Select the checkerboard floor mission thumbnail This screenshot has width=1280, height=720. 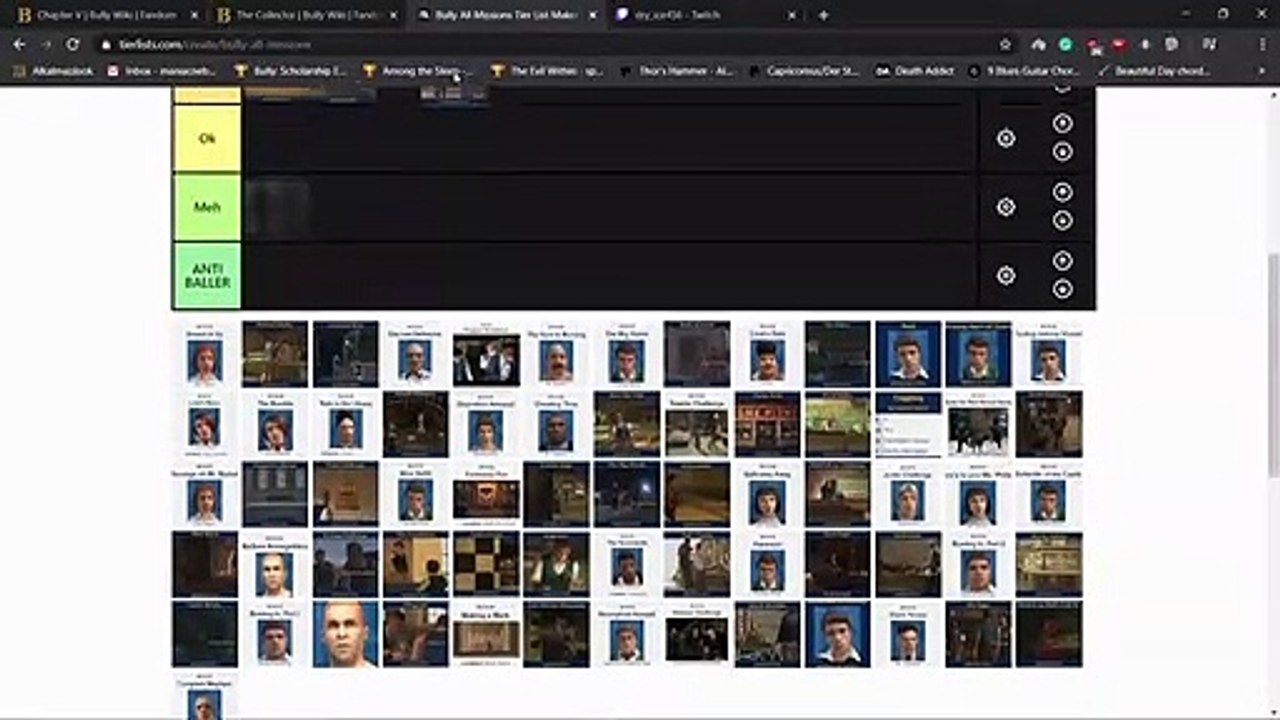tap(486, 564)
